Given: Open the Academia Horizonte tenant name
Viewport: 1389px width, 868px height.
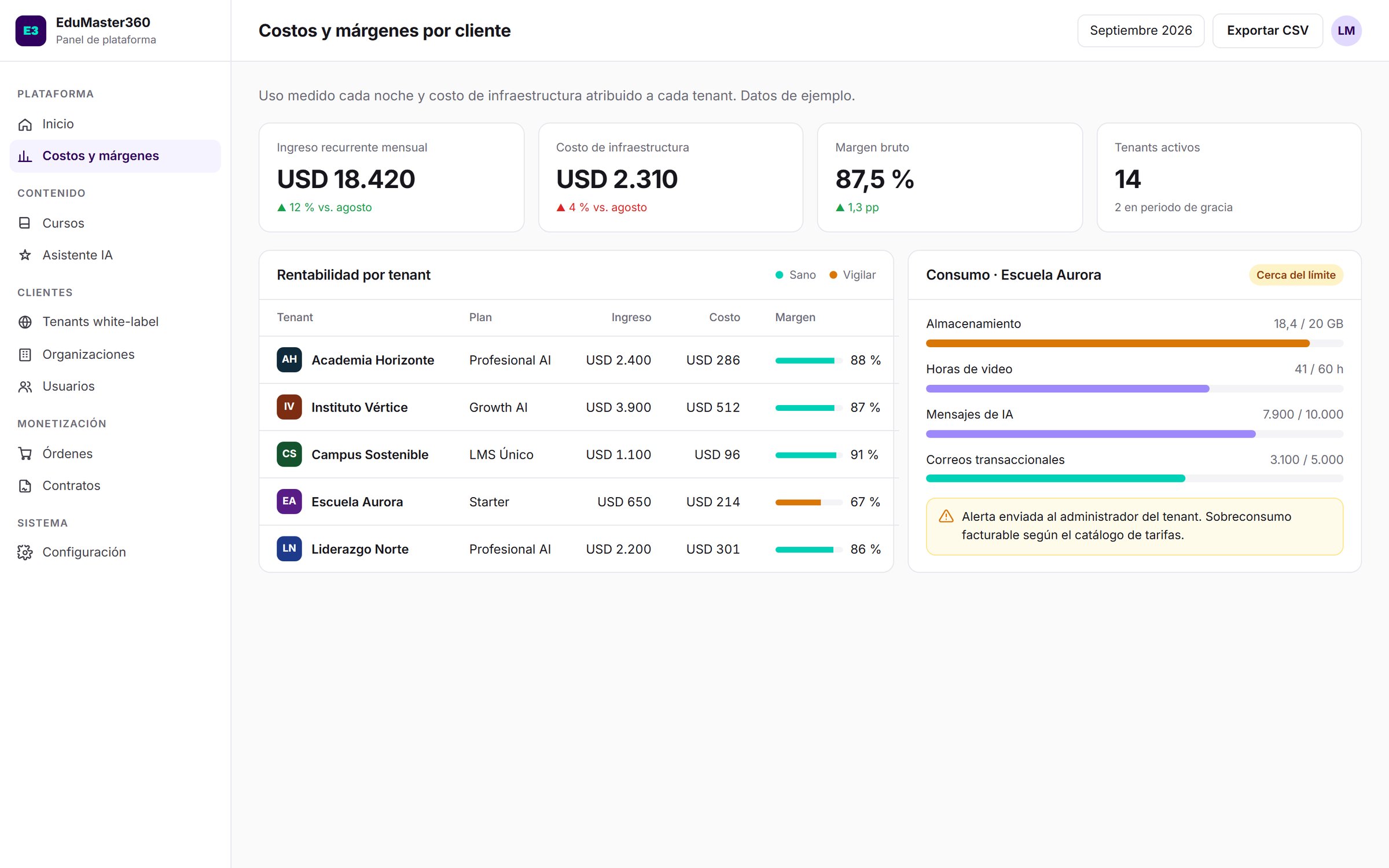Looking at the screenshot, I should tap(373, 360).
